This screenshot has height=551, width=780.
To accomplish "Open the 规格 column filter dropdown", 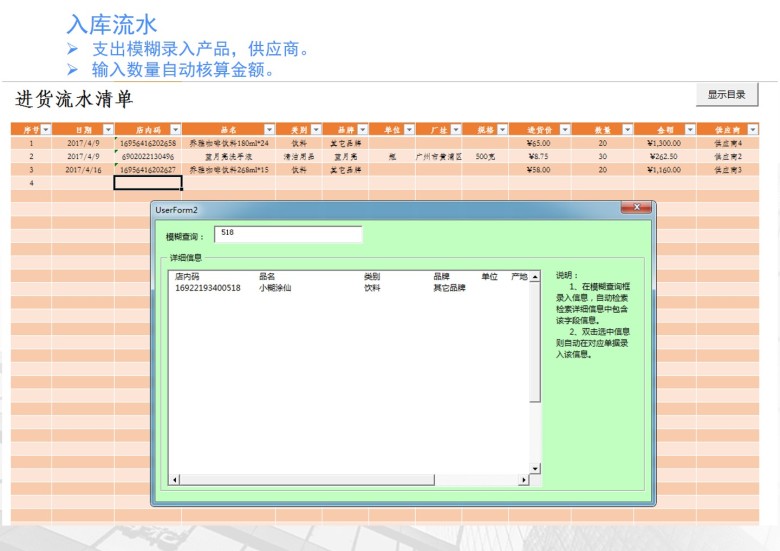I will coord(502,130).
